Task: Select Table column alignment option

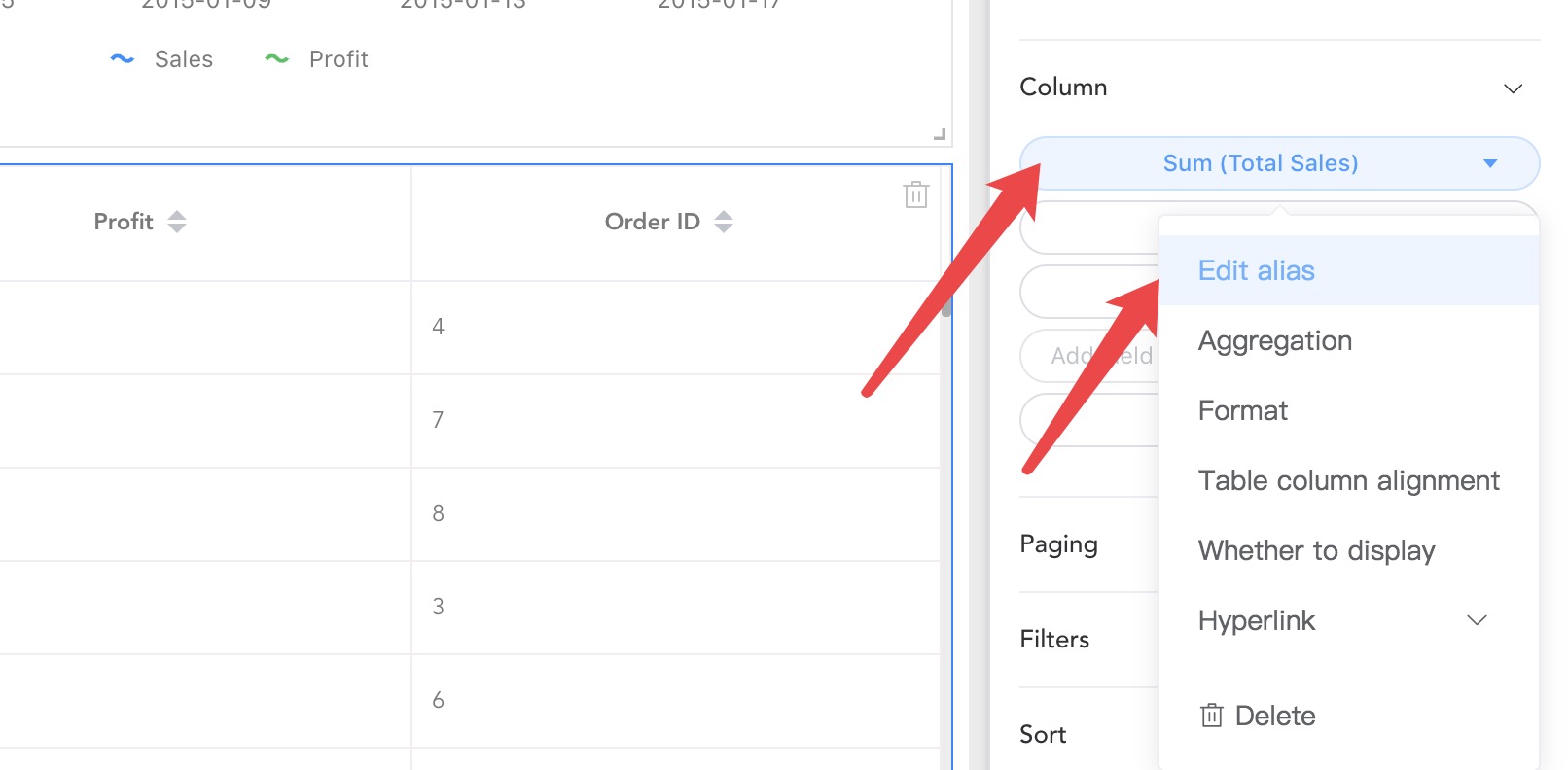Action: click(1349, 480)
